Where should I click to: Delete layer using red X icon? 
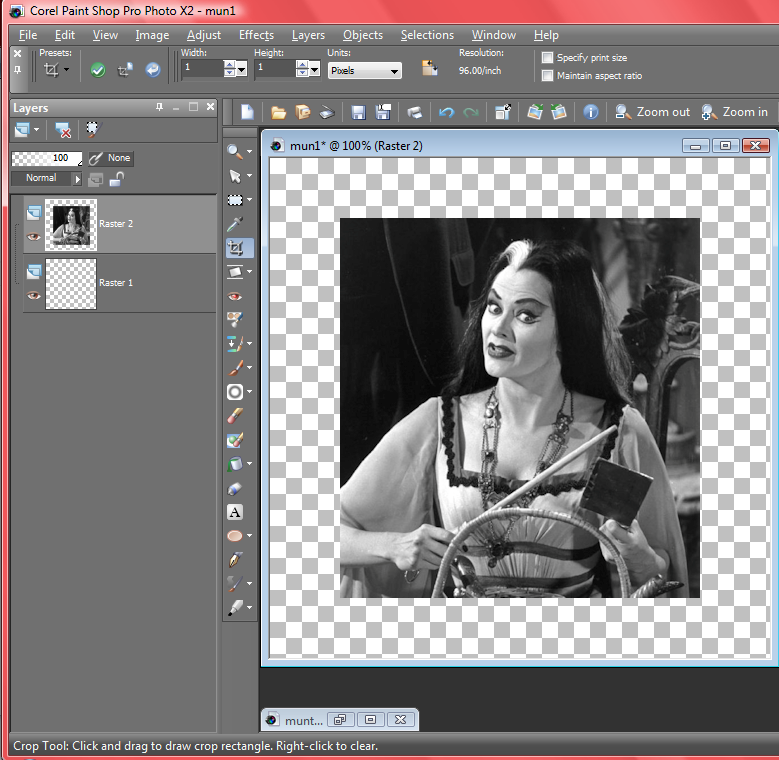coord(63,130)
